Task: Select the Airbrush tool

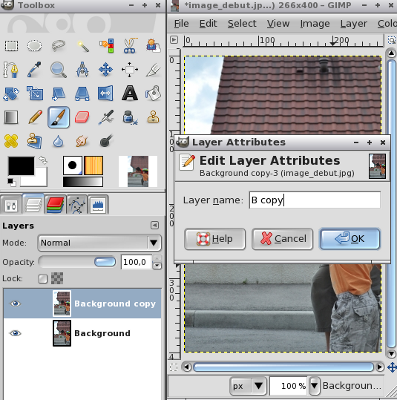Action: click(x=106, y=117)
